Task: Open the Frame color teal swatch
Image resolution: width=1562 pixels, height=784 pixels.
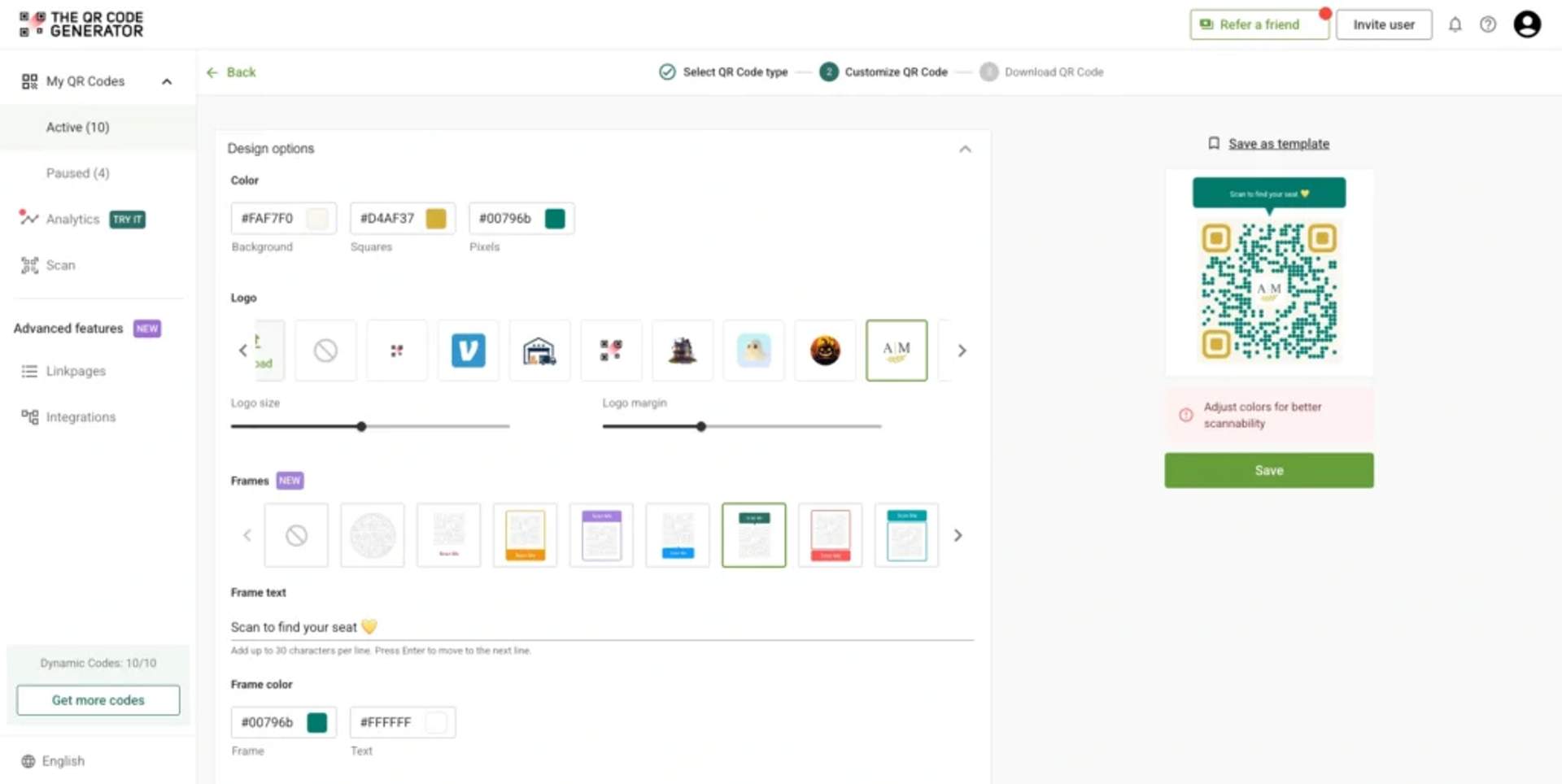Action: pos(317,722)
